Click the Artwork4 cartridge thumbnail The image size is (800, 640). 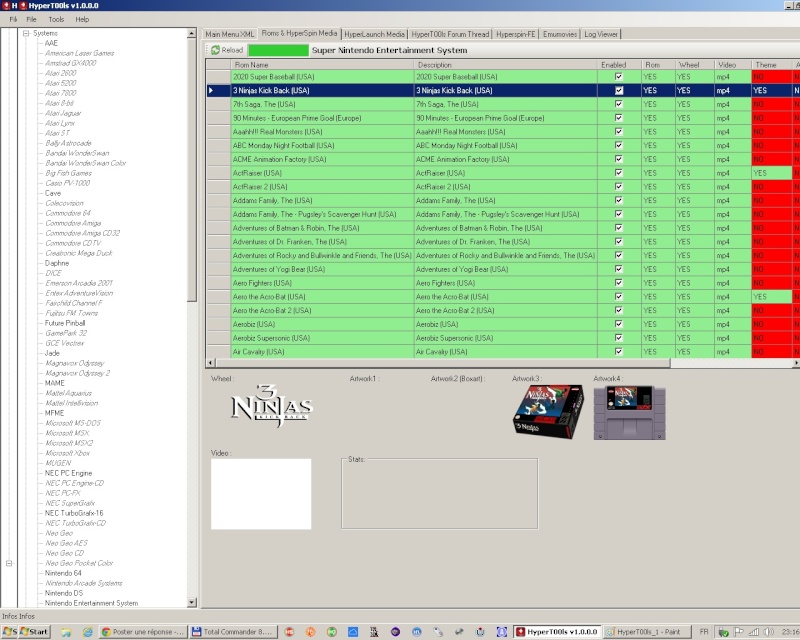point(630,413)
